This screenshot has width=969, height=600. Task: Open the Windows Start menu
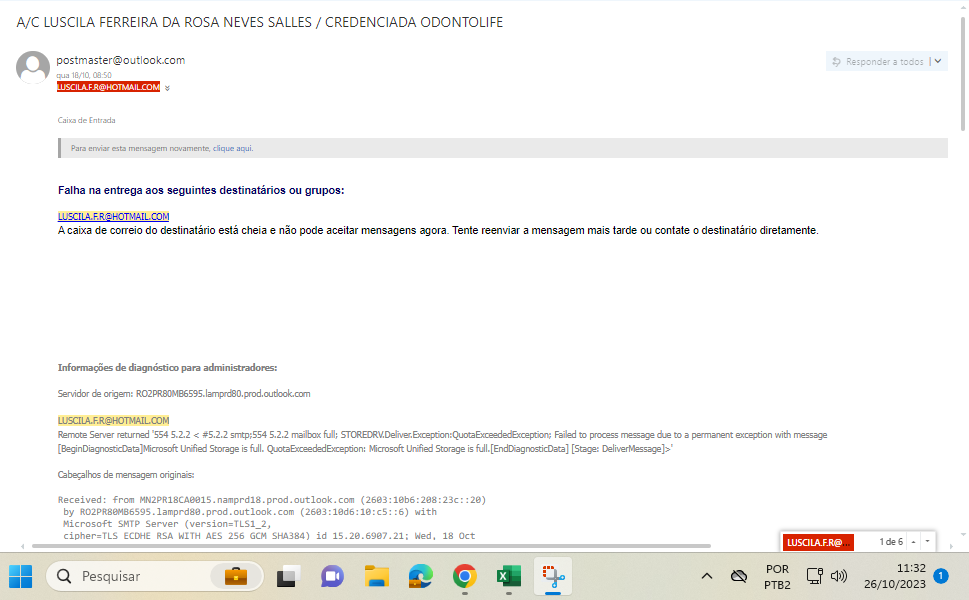[x=20, y=577]
